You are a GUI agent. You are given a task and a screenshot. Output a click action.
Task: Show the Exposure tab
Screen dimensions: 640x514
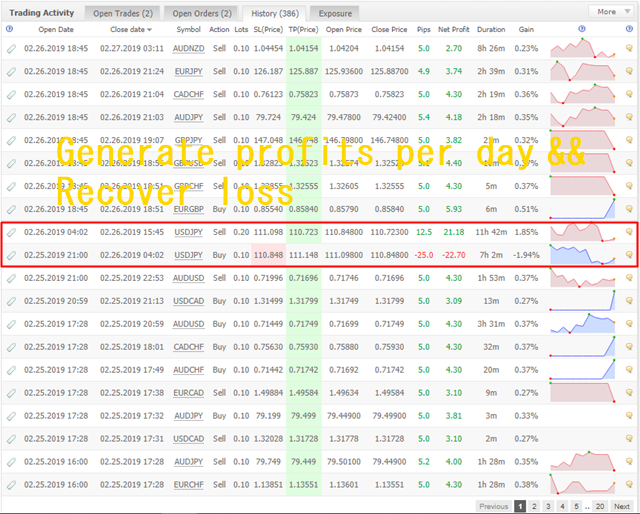click(335, 13)
